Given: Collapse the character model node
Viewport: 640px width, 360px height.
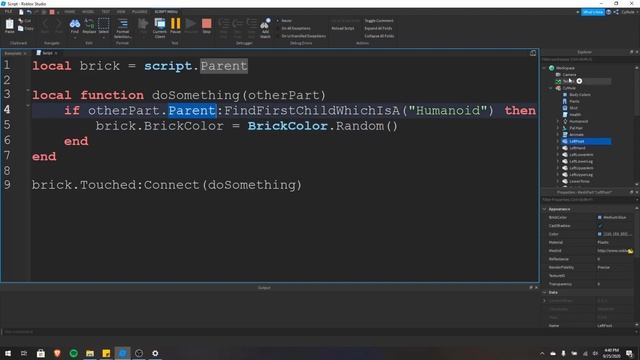Looking at the screenshot, I should tap(551, 88).
